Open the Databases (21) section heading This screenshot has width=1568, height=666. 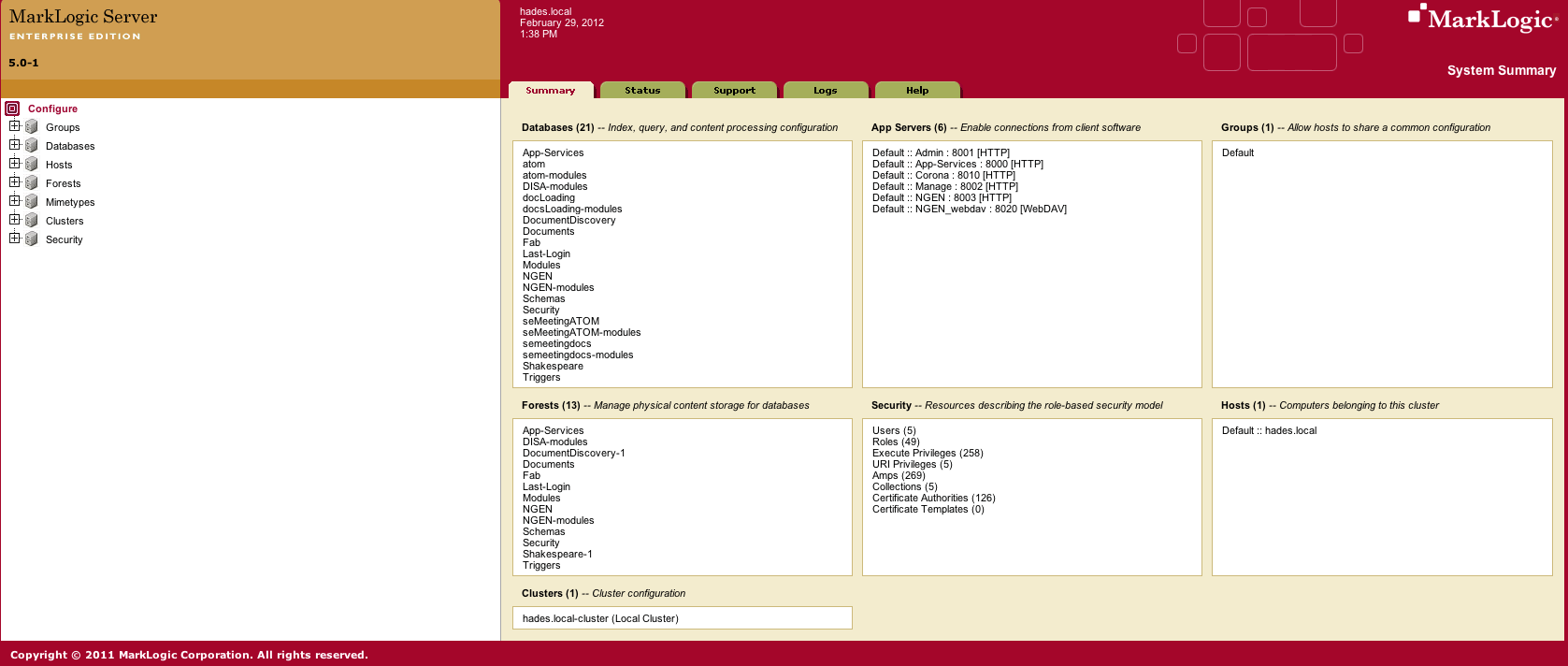tap(558, 127)
